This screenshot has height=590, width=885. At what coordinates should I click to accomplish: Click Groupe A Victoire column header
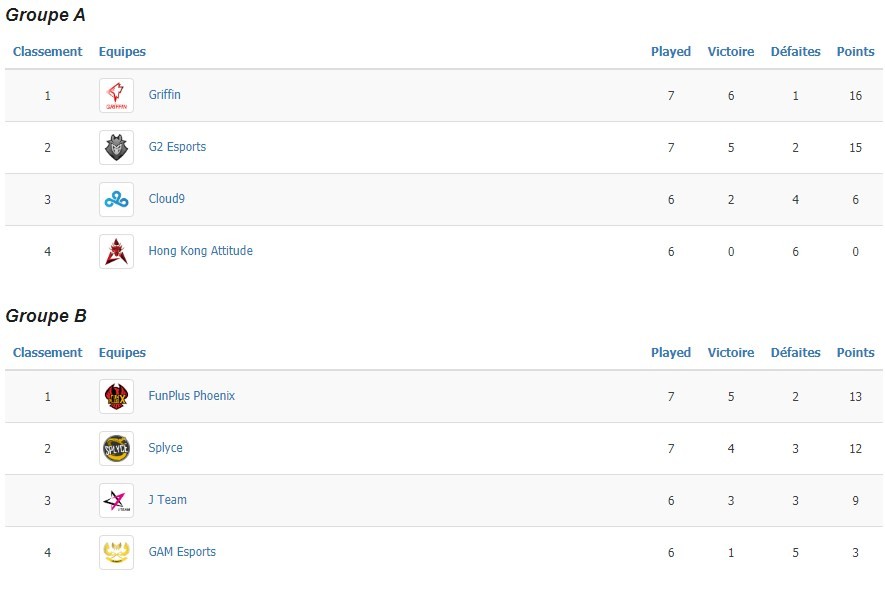click(730, 51)
